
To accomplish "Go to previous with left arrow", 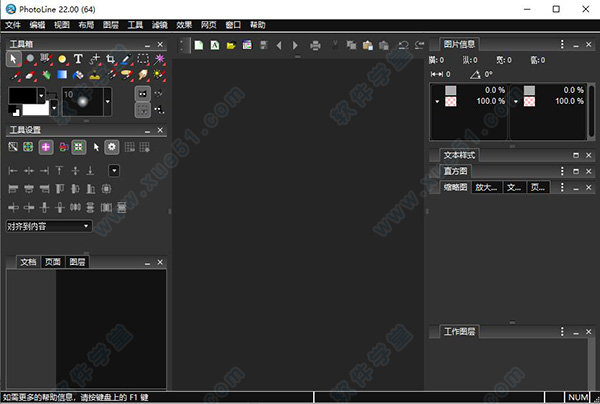I will pos(279,46).
